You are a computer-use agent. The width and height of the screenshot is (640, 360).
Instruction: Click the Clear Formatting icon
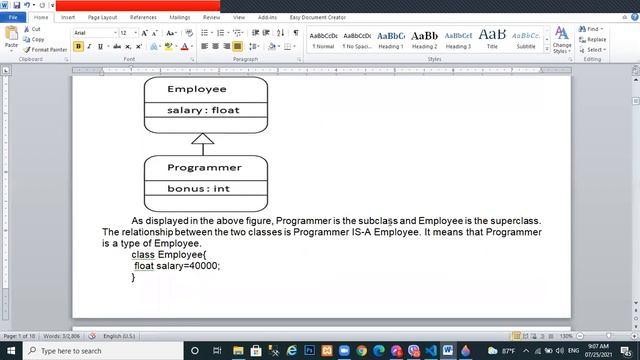click(189, 33)
